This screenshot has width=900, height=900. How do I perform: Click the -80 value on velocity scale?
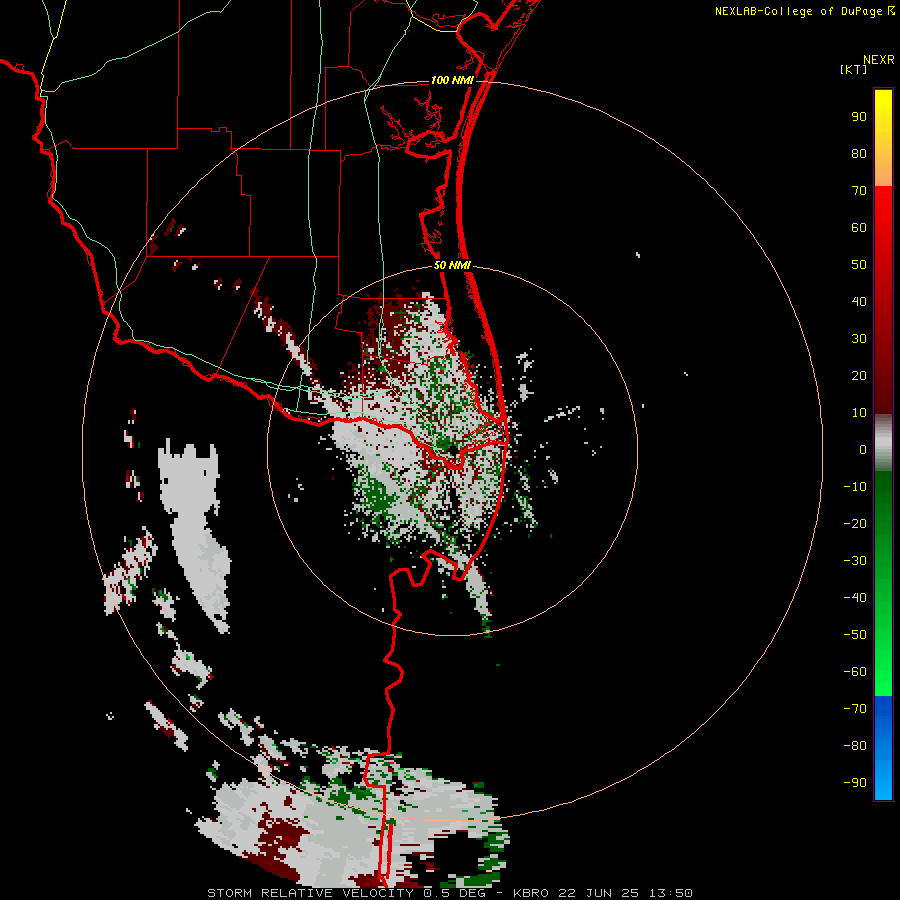pos(855,746)
